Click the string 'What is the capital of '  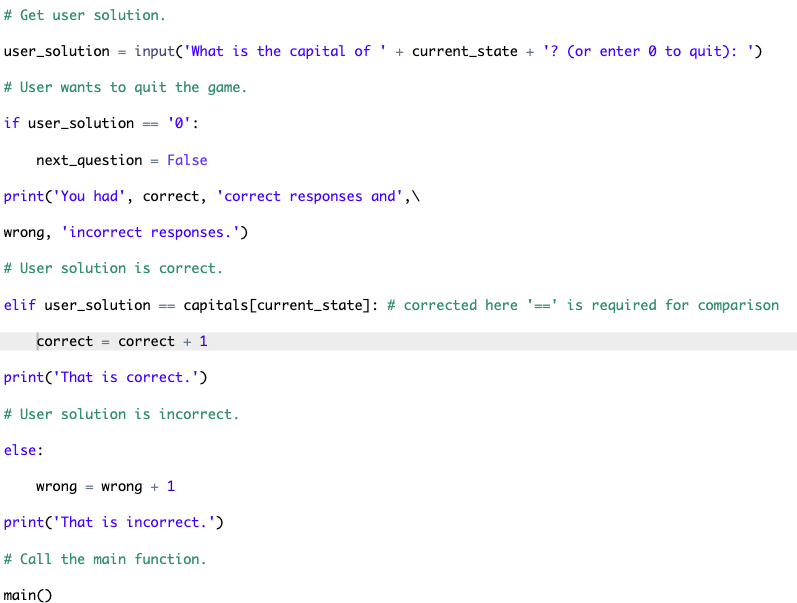(285, 51)
